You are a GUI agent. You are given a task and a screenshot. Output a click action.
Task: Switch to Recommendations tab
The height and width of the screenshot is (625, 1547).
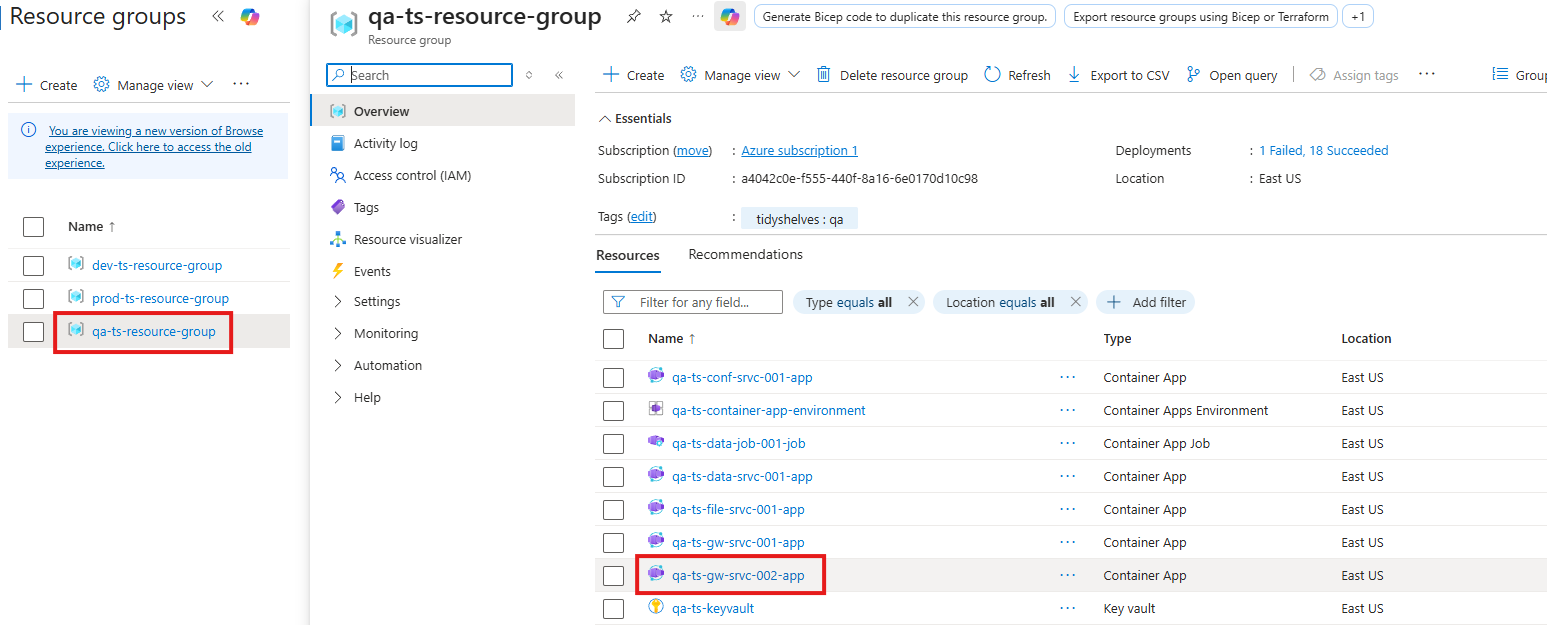tap(745, 254)
